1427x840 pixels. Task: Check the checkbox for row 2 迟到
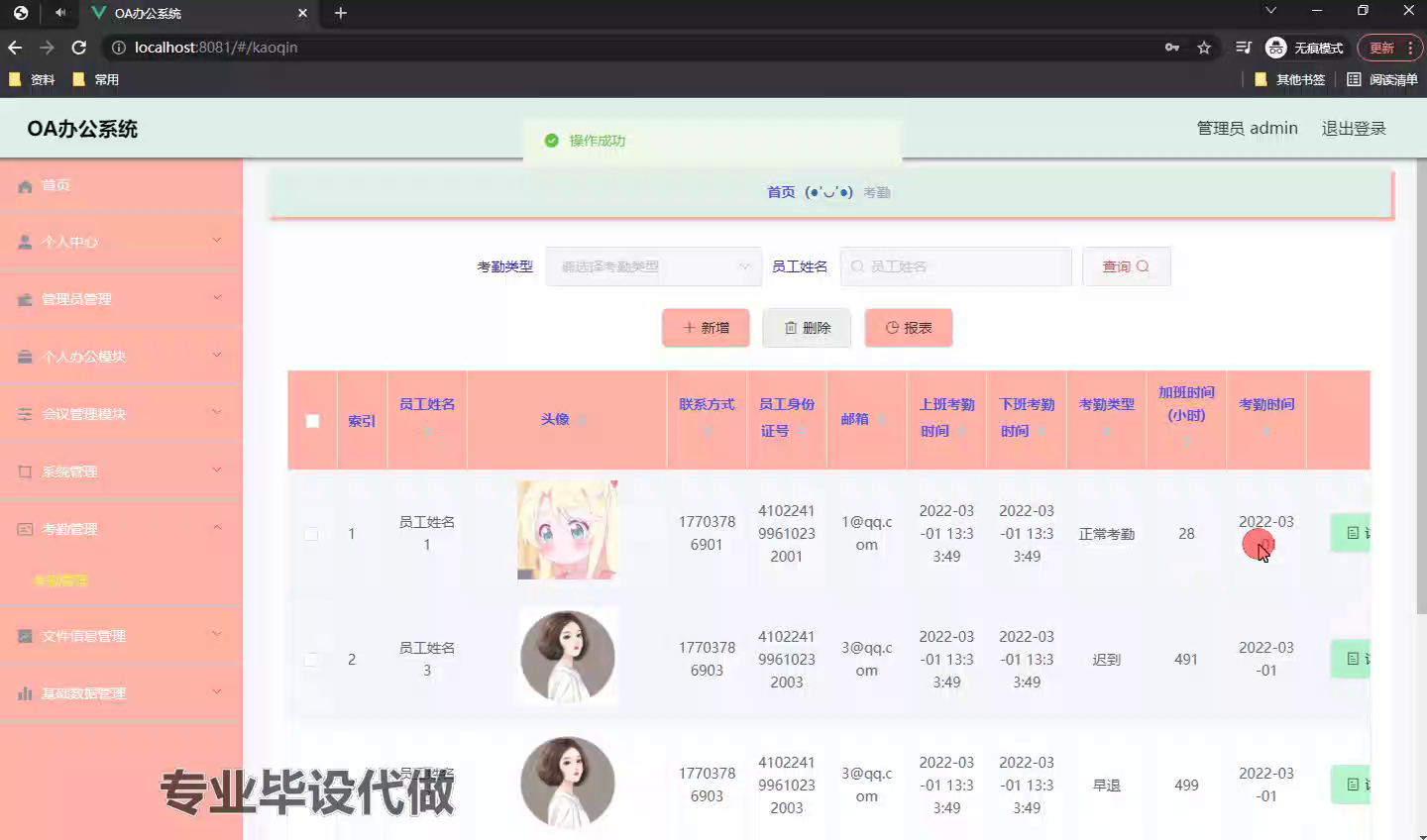coord(311,660)
